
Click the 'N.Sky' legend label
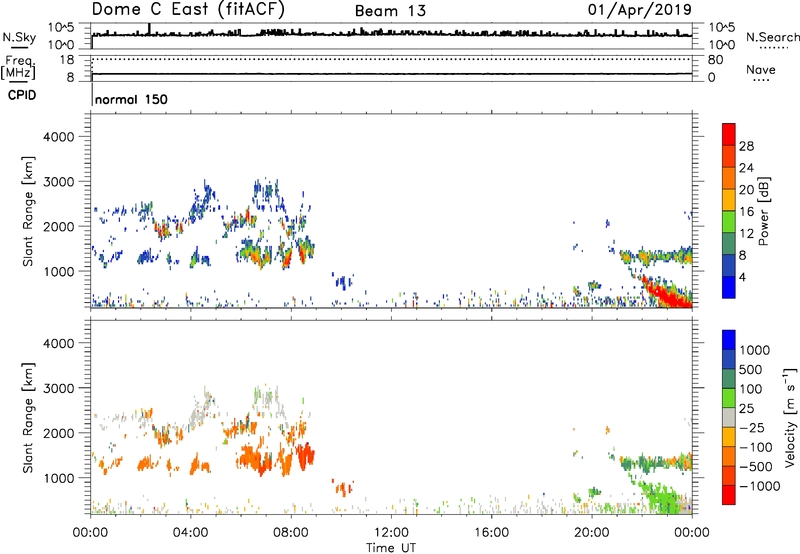point(19,37)
